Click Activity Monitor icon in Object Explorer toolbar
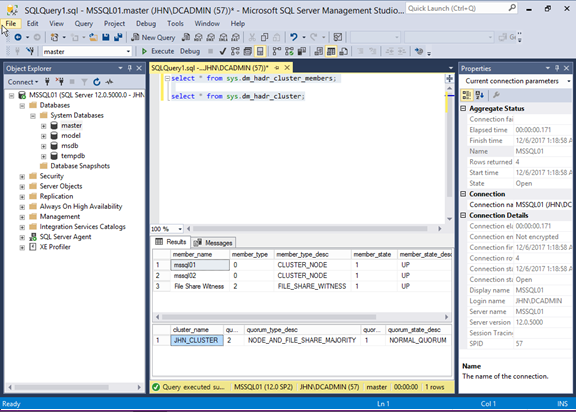 tap(109, 82)
